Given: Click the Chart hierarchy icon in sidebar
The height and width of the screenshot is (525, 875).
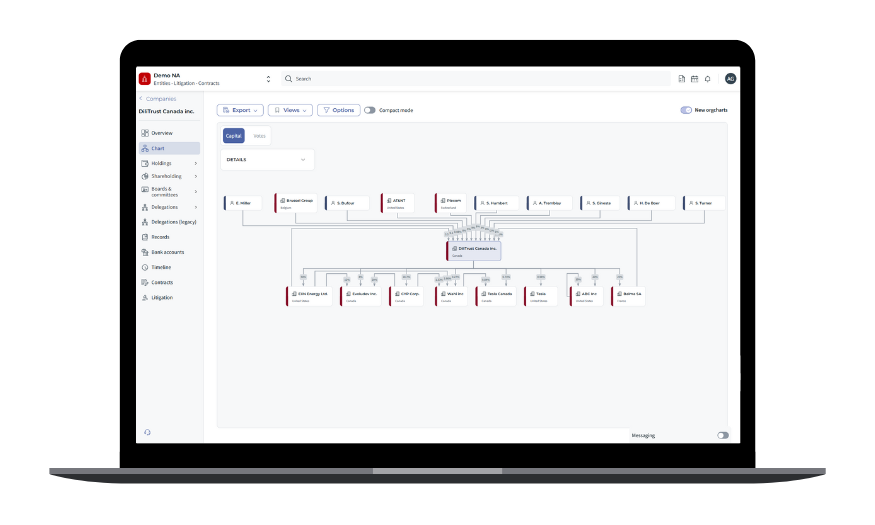Looking at the screenshot, I should click(x=145, y=148).
